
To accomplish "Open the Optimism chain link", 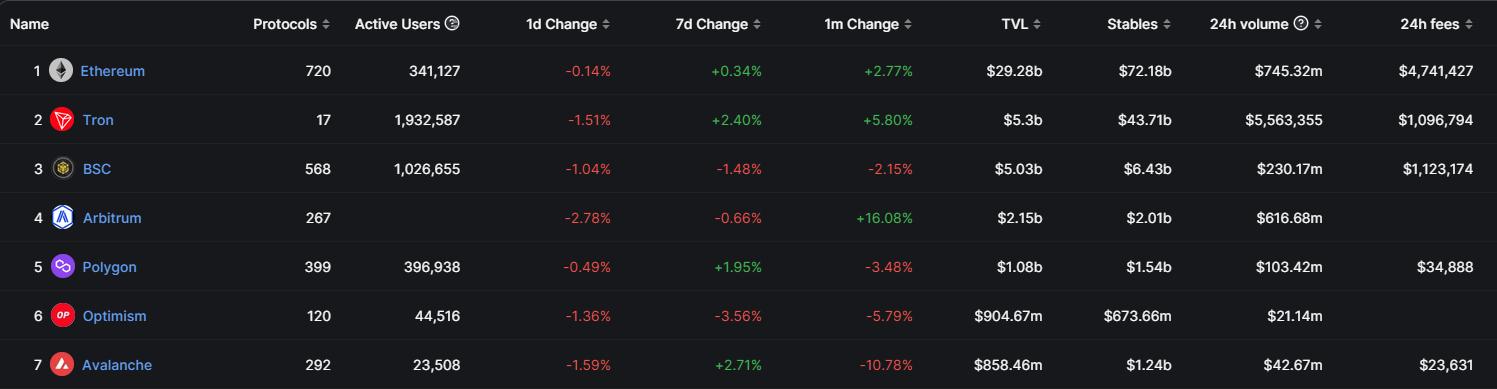I will click(113, 316).
